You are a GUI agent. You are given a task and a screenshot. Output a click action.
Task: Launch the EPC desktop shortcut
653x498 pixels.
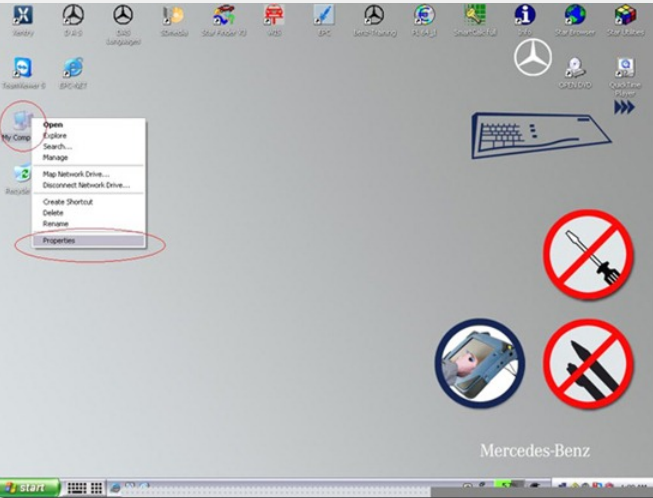click(x=324, y=15)
